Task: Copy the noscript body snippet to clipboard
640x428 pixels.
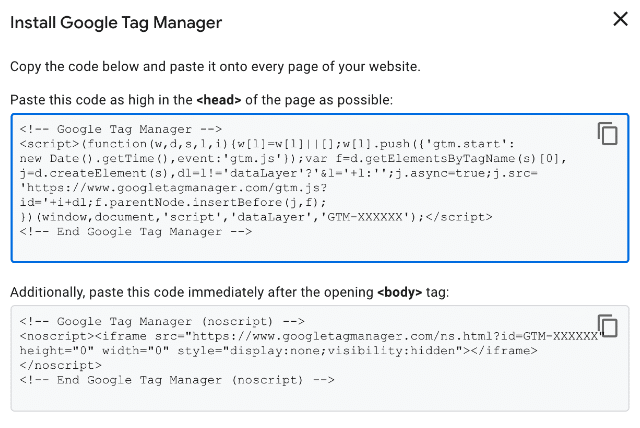Action: [607, 326]
